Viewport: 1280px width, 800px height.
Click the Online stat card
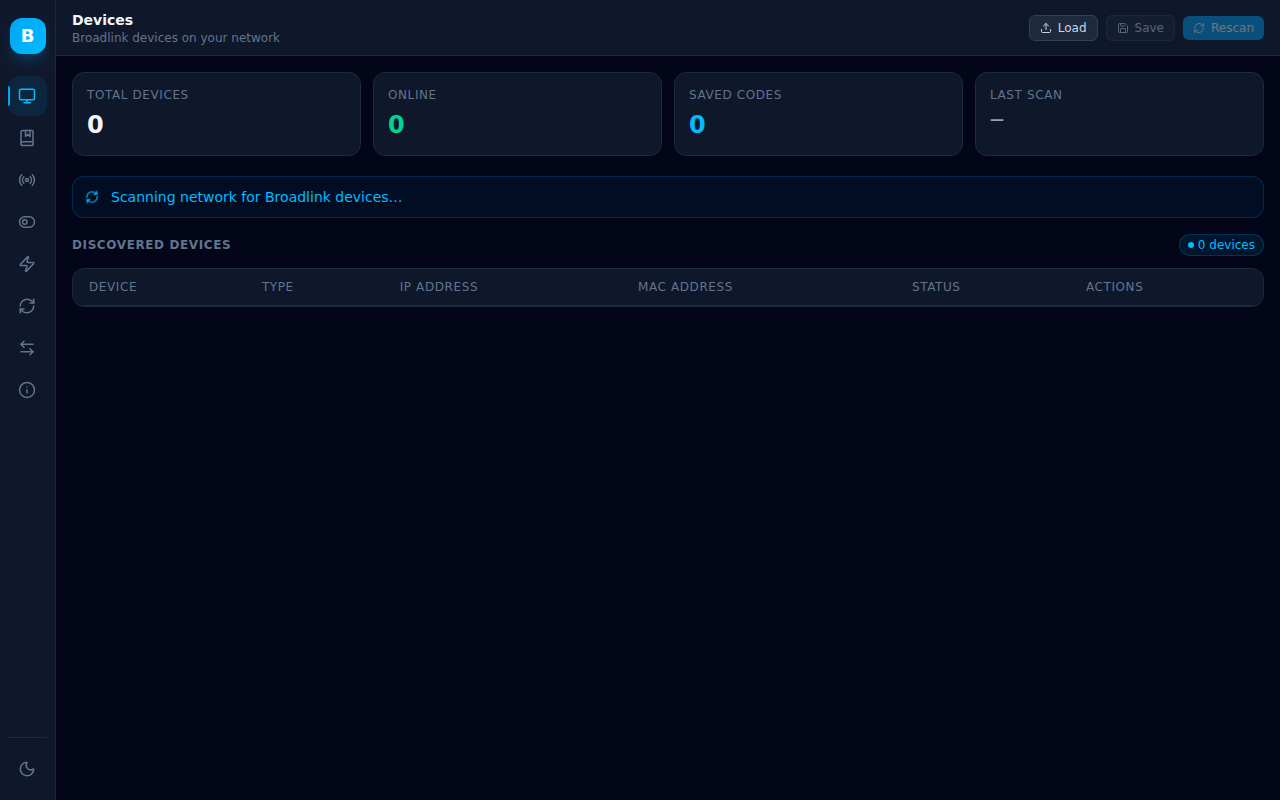click(517, 114)
